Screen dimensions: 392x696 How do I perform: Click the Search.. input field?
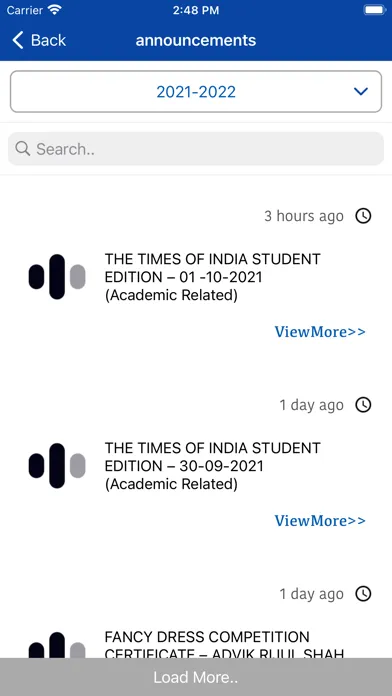(196, 149)
